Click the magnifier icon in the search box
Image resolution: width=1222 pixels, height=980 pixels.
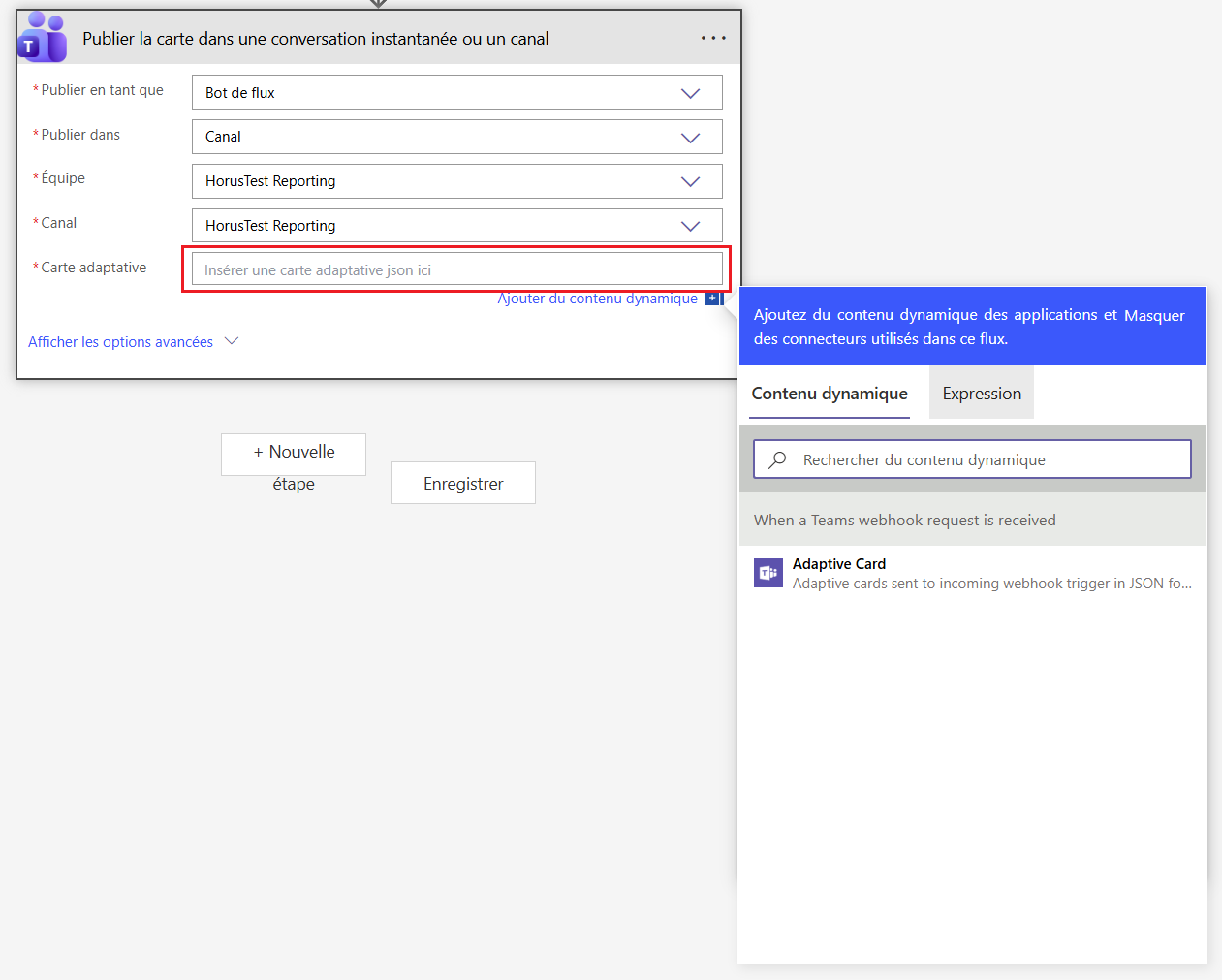777,459
